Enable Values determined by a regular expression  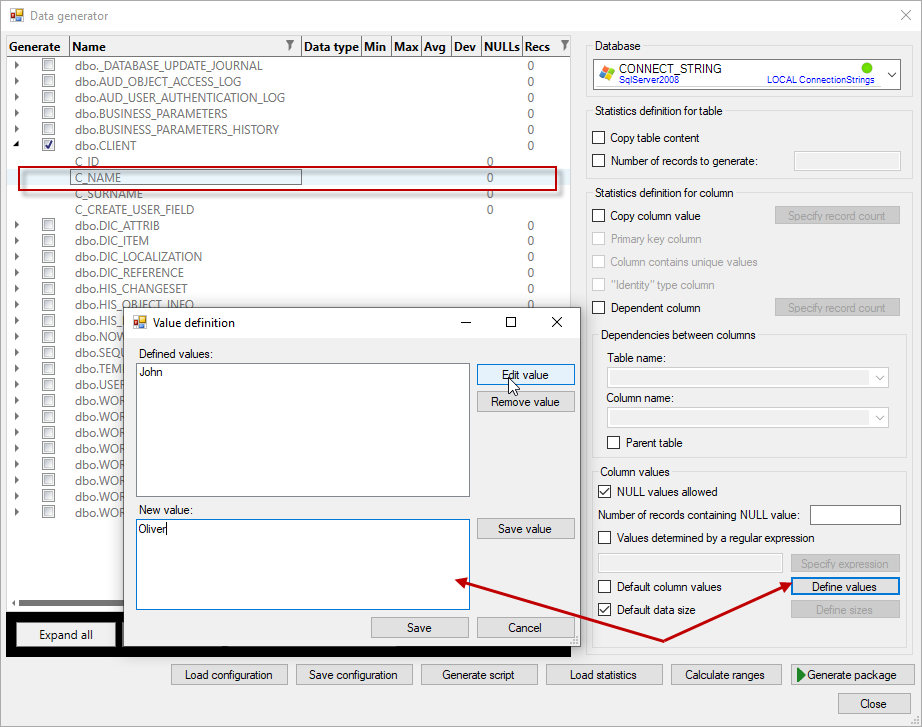tap(604, 538)
